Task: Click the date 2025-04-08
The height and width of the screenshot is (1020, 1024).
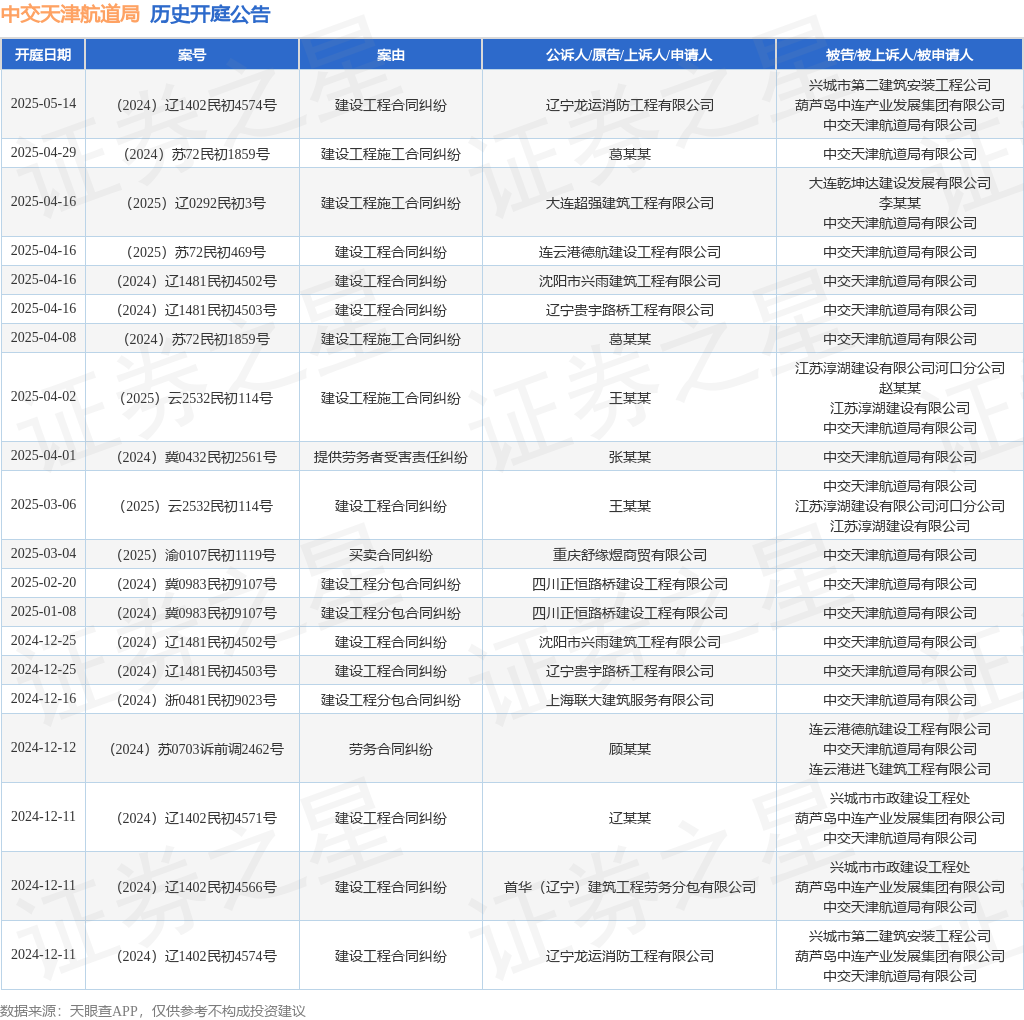Action: tap(43, 338)
